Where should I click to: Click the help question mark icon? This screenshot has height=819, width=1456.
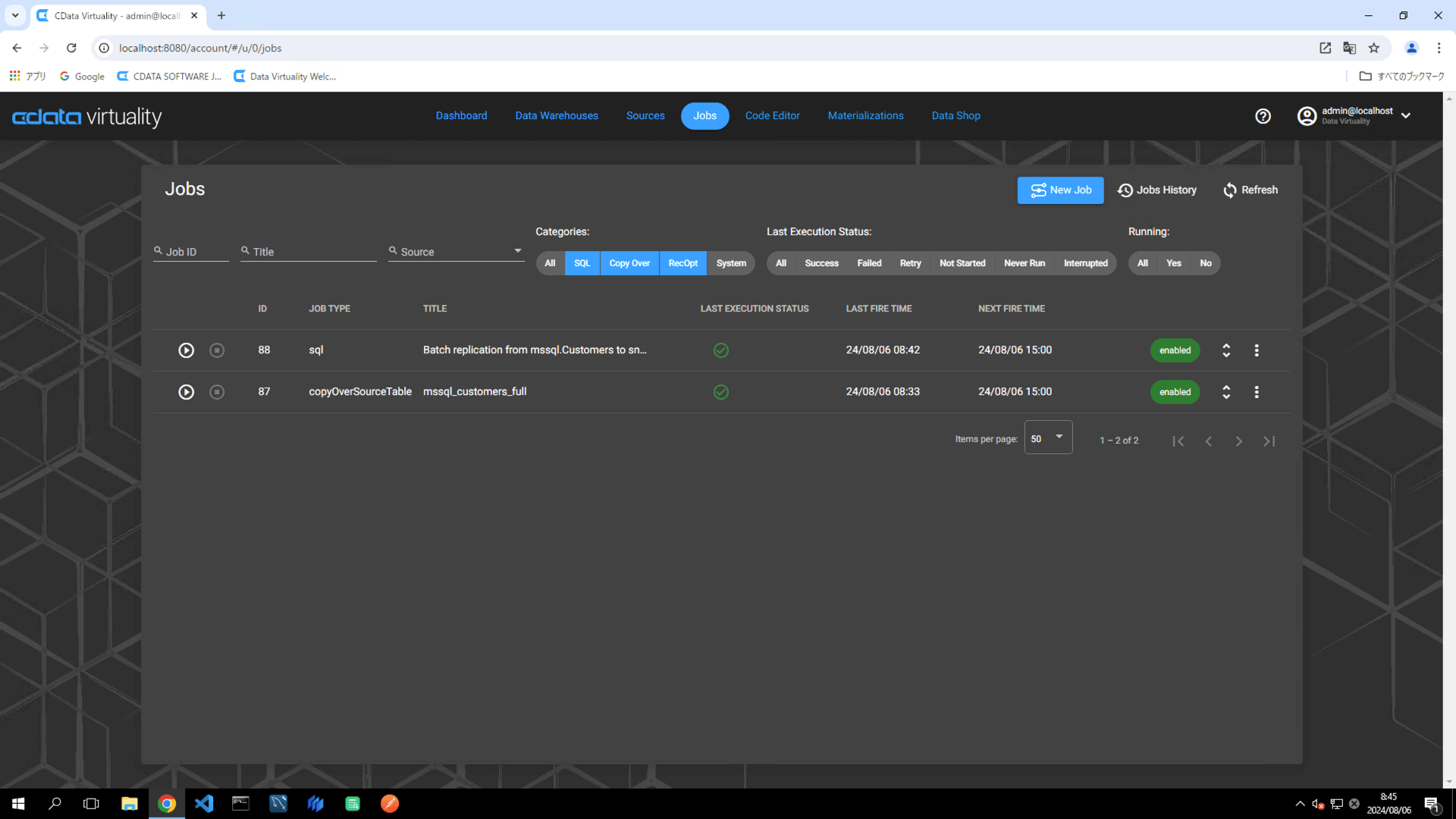[1263, 116]
